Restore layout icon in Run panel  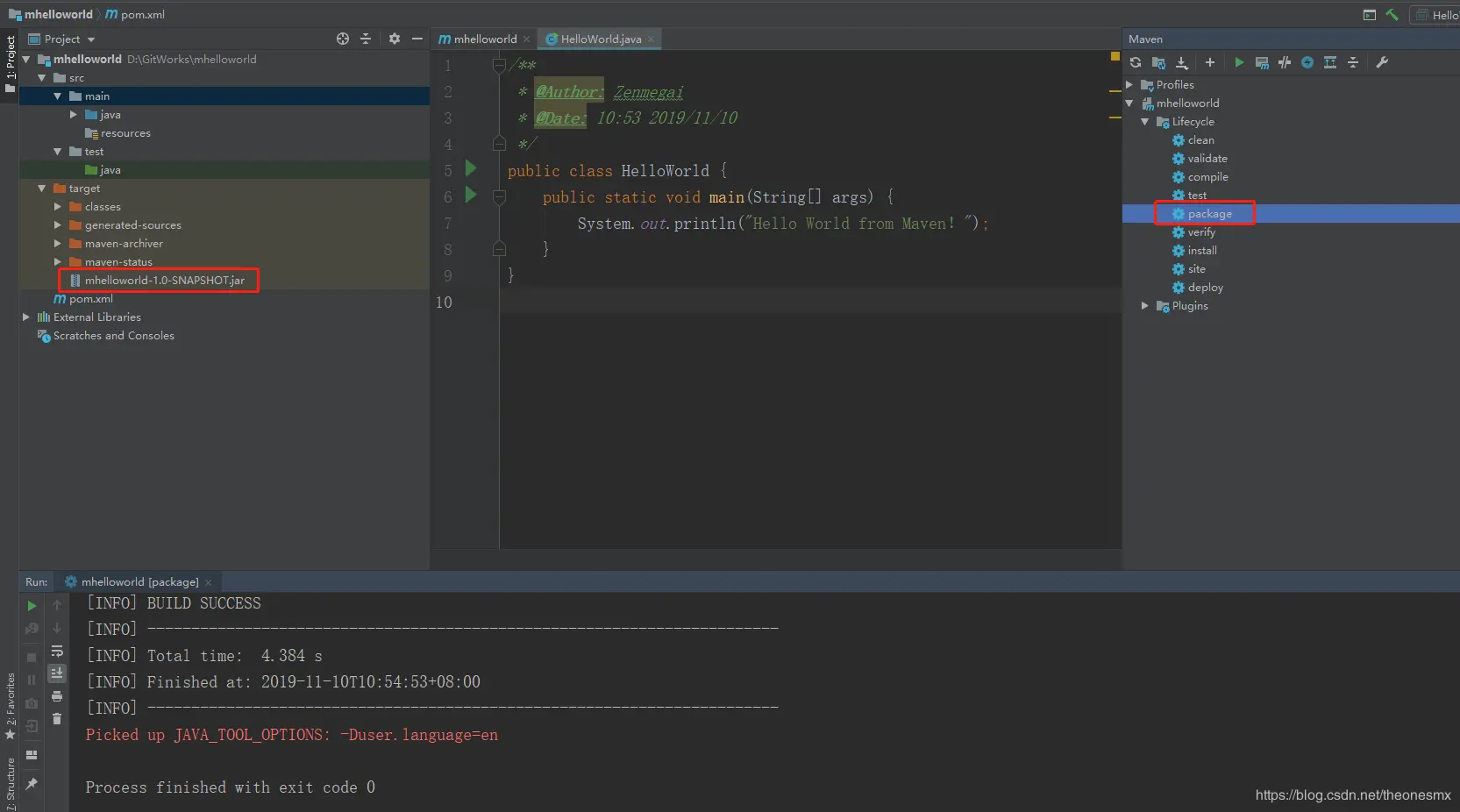pos(32,755)
